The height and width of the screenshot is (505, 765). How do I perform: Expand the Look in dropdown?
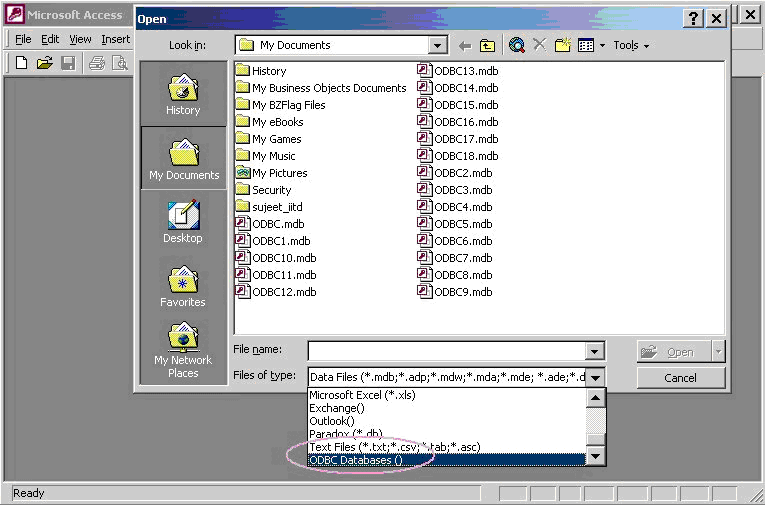[438, 46]
